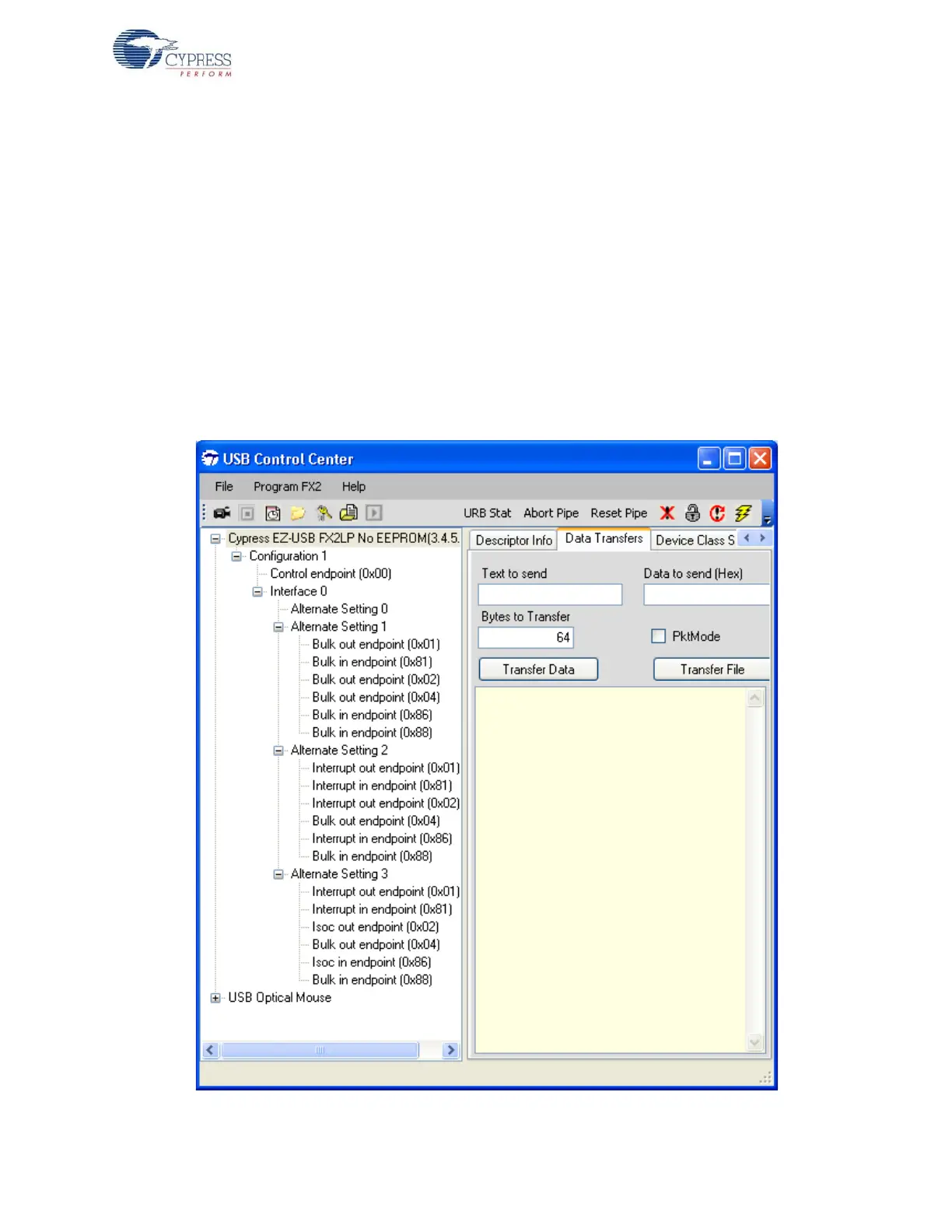This screenshot has height=1232, width=952.
Task: Select Bulk in endpoint (0x88) under Setting 3
Action: coord(372,981)
